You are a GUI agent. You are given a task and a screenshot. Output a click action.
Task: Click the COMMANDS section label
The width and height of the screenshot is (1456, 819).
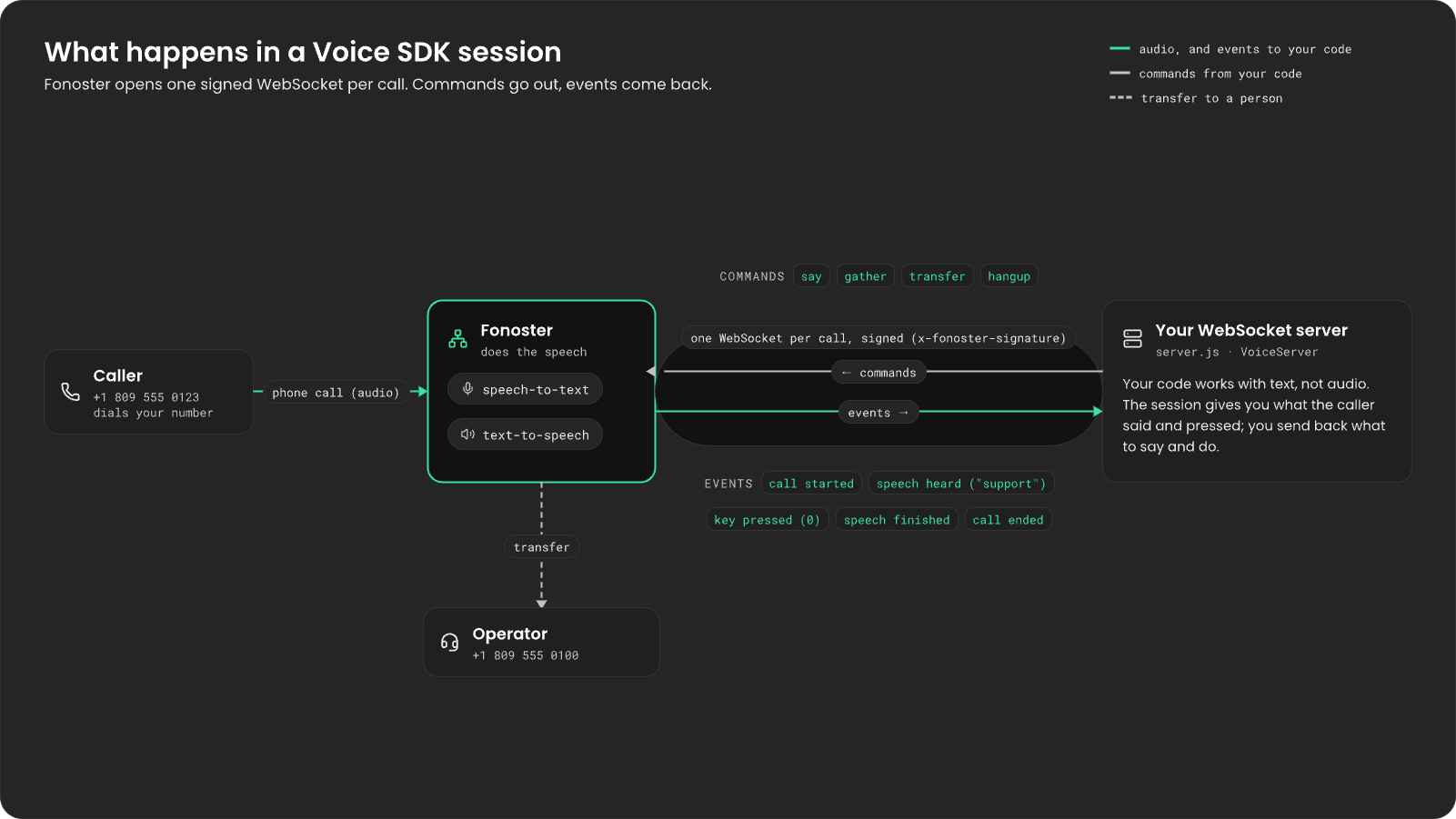coord(752,276)
